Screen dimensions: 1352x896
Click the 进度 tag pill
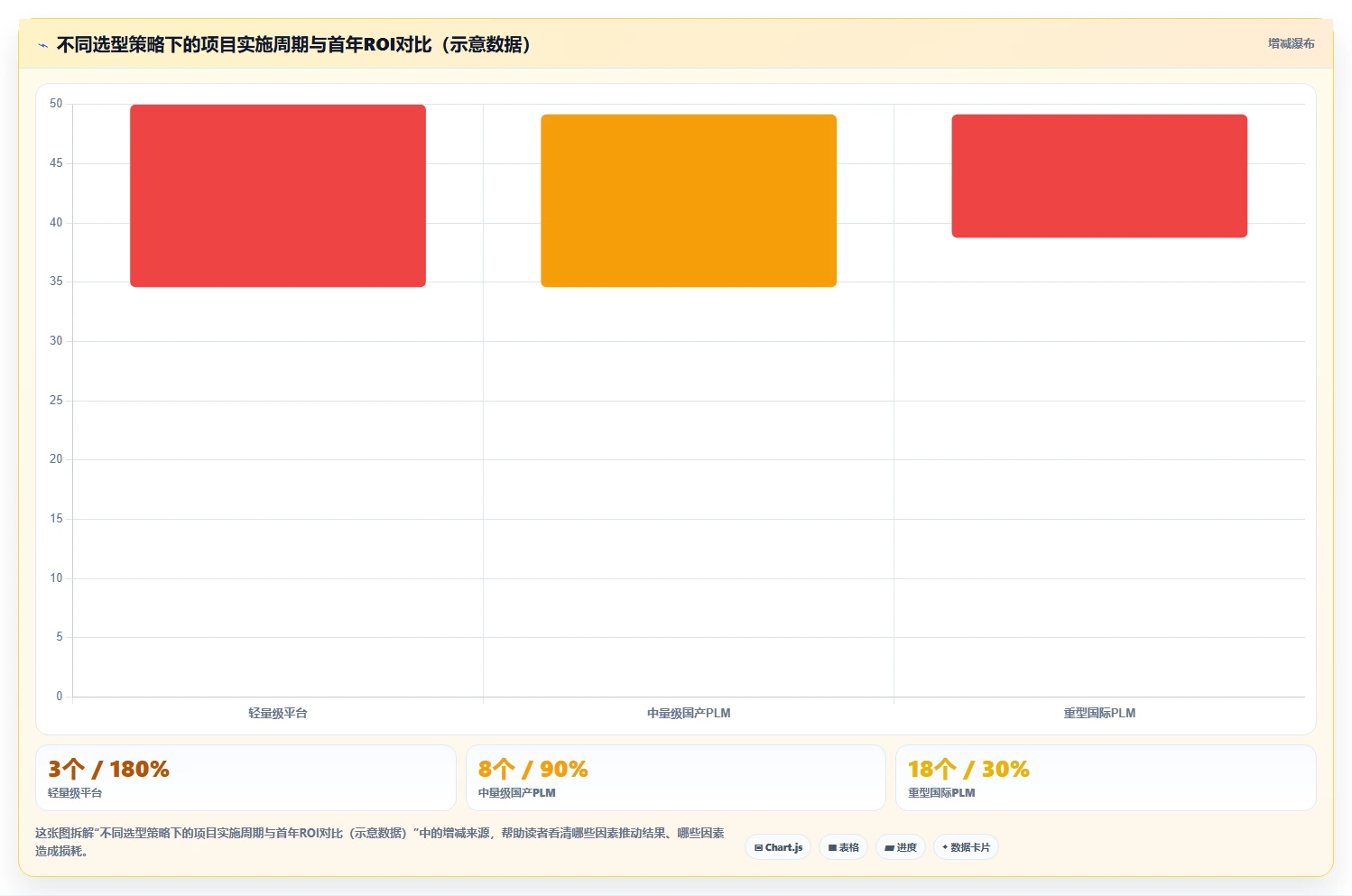coord(900,847)
